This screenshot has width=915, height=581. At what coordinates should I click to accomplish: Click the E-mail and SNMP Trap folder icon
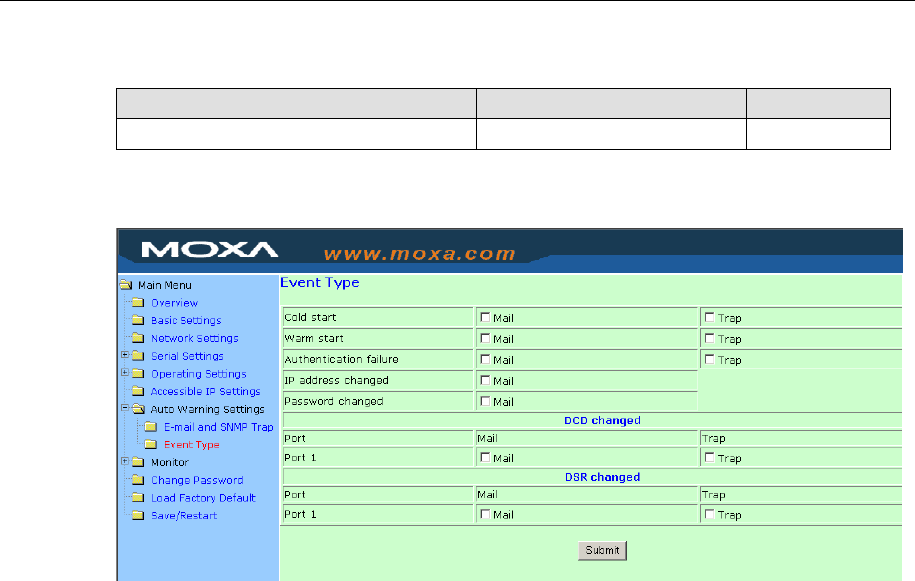[151, 426]
